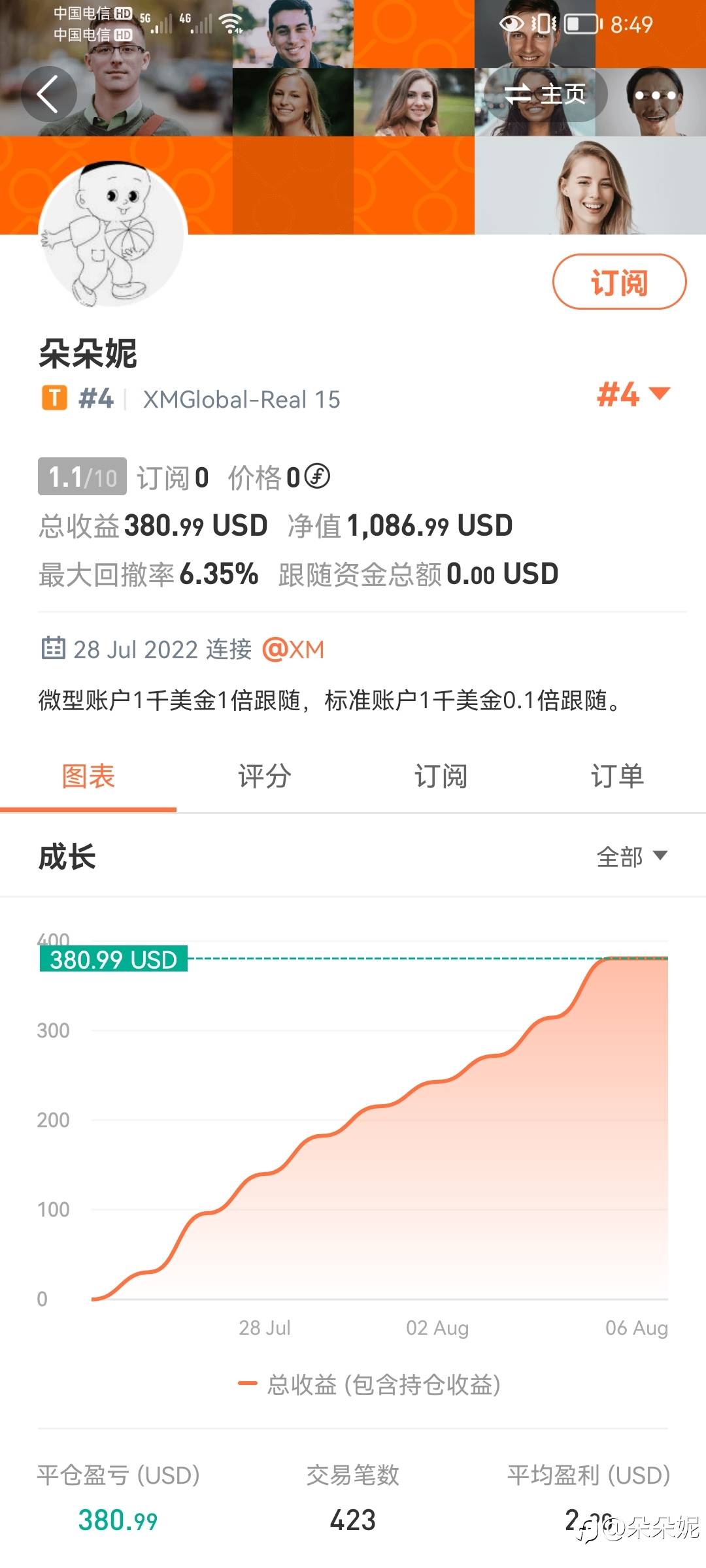This screenshot has height=1568, width=706.
Task: Tap the 交易笔数 423 statistic
Action: pos(353,1519)
